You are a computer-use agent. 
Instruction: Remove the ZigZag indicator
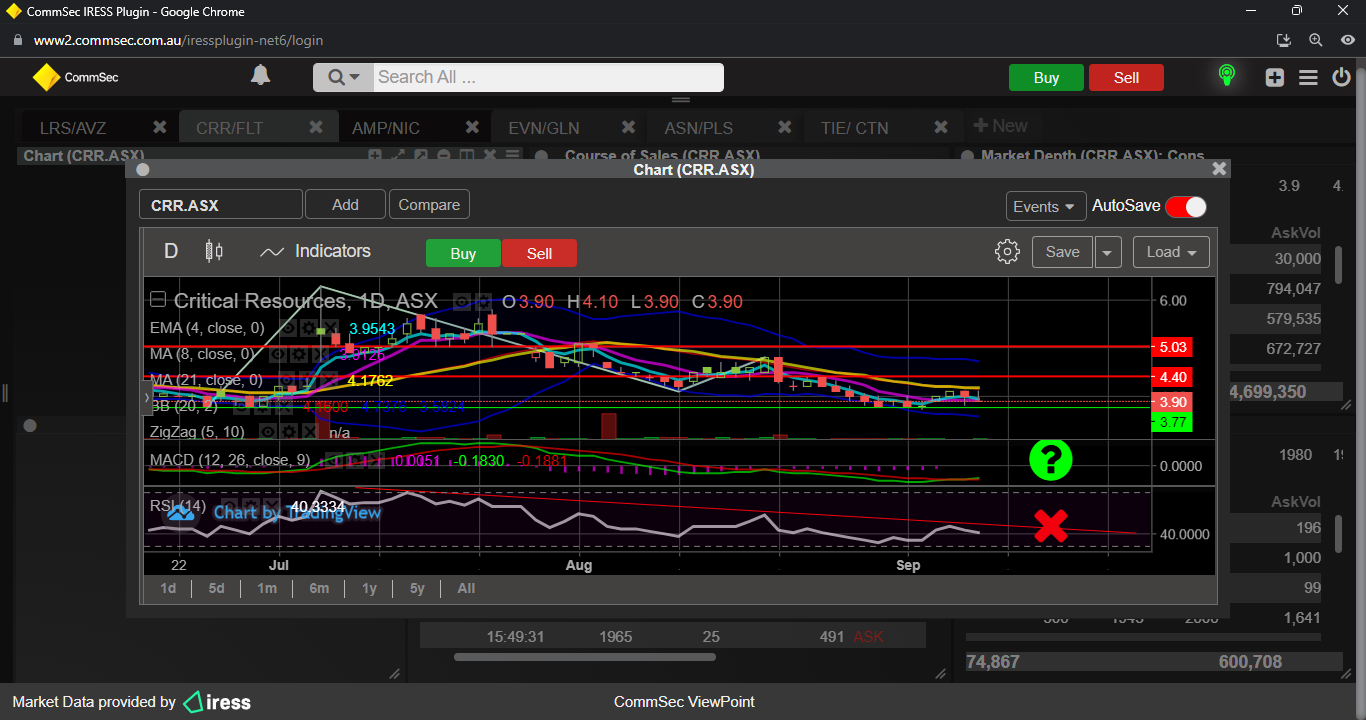point(310,432)
